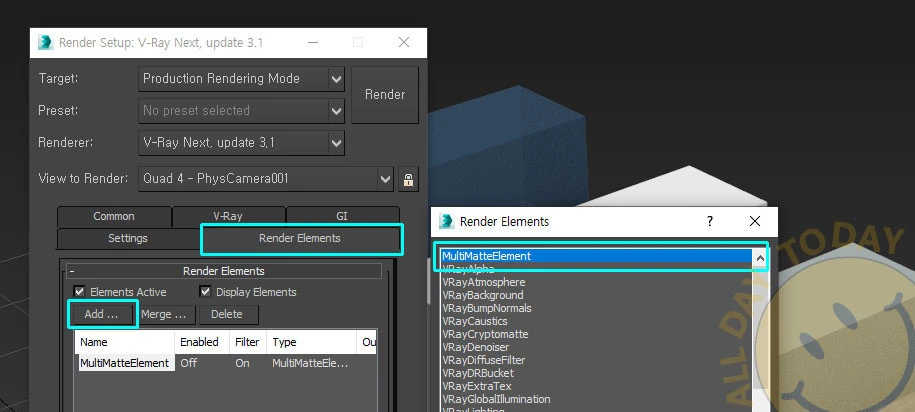Select the MultiMatteElement row in elements table

[226, 363]
